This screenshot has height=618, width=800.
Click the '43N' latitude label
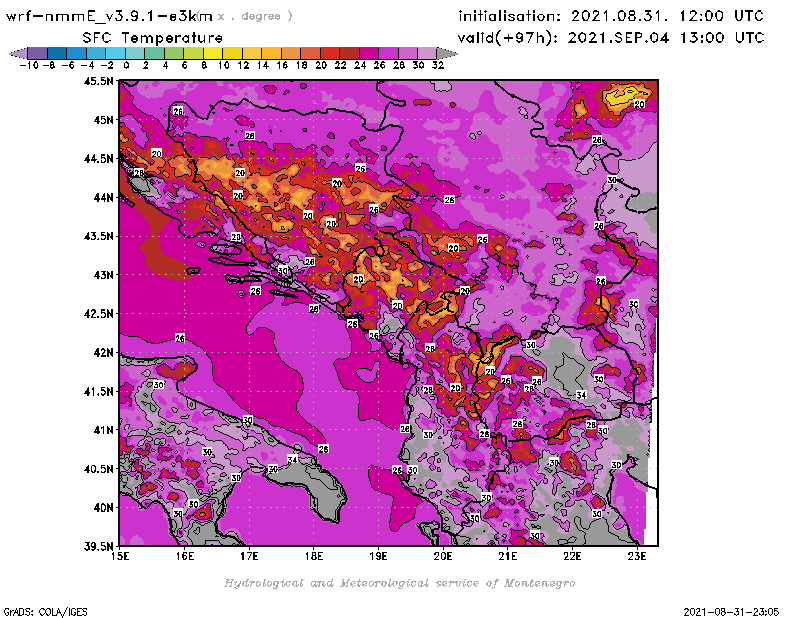point(103,275)
